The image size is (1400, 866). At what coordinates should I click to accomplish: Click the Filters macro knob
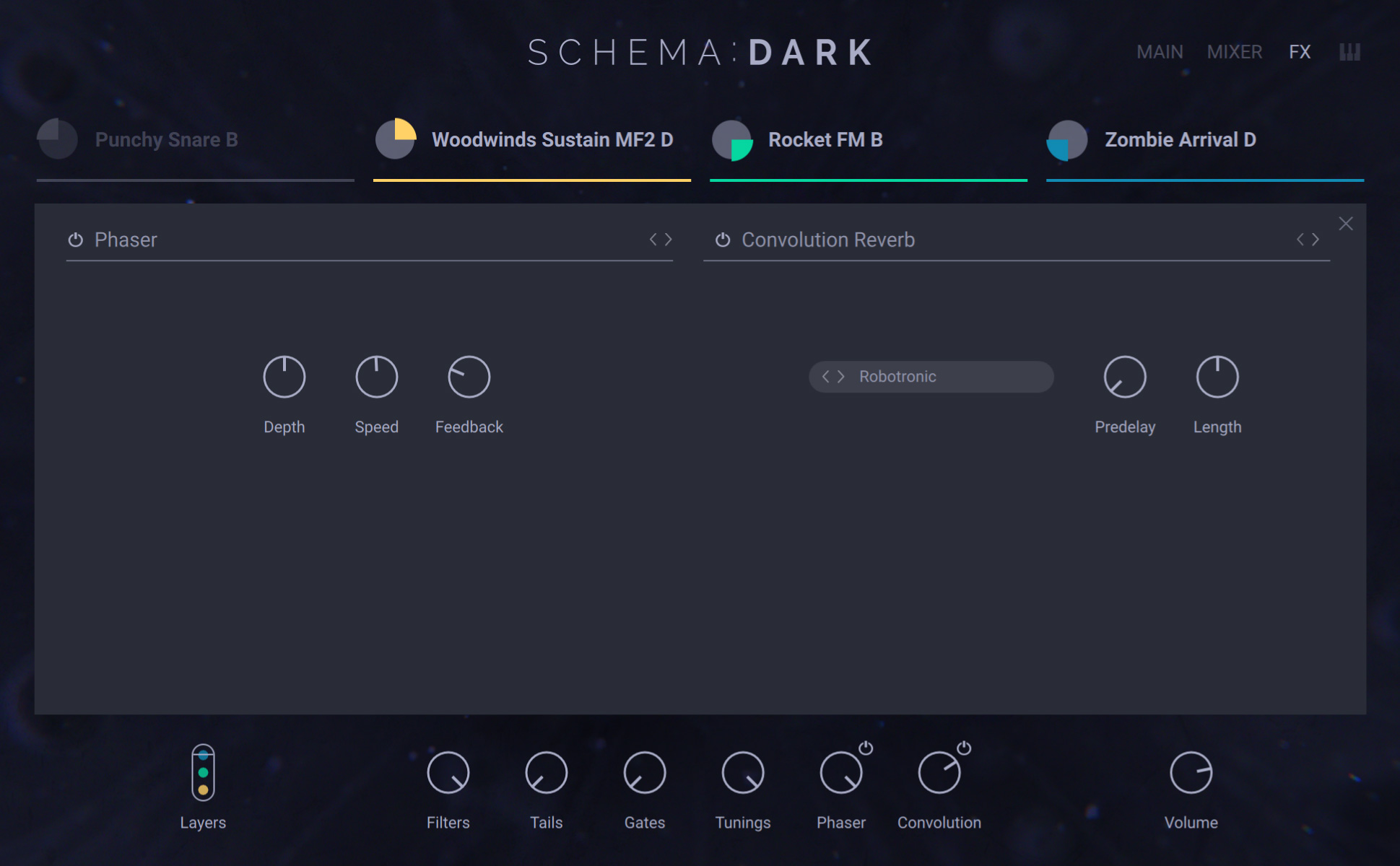448,772
